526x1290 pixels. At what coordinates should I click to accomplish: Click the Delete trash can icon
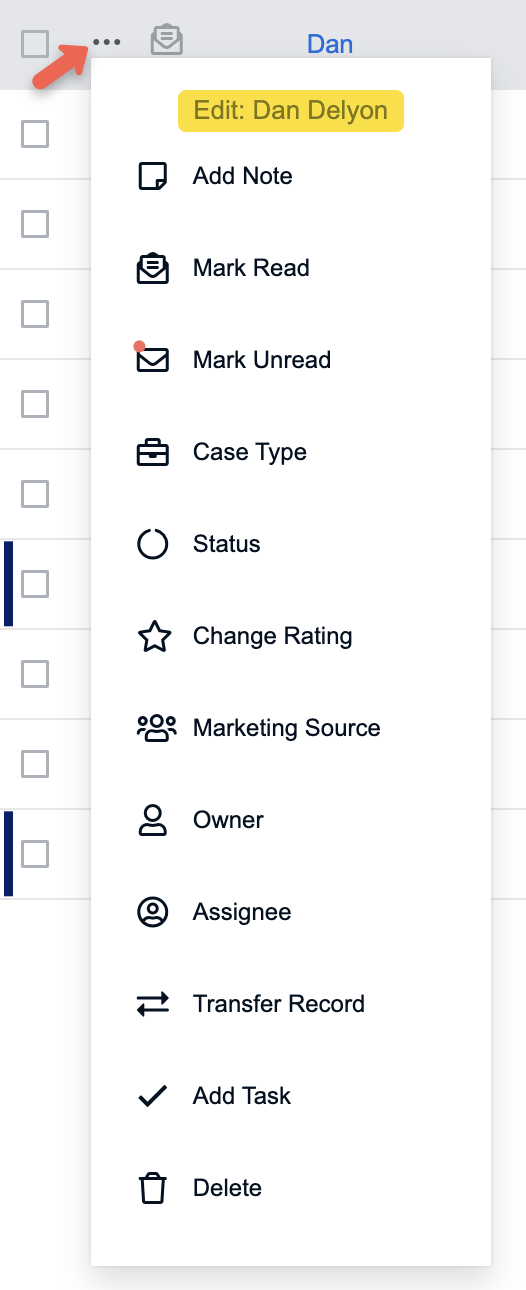coord(152,1188)
